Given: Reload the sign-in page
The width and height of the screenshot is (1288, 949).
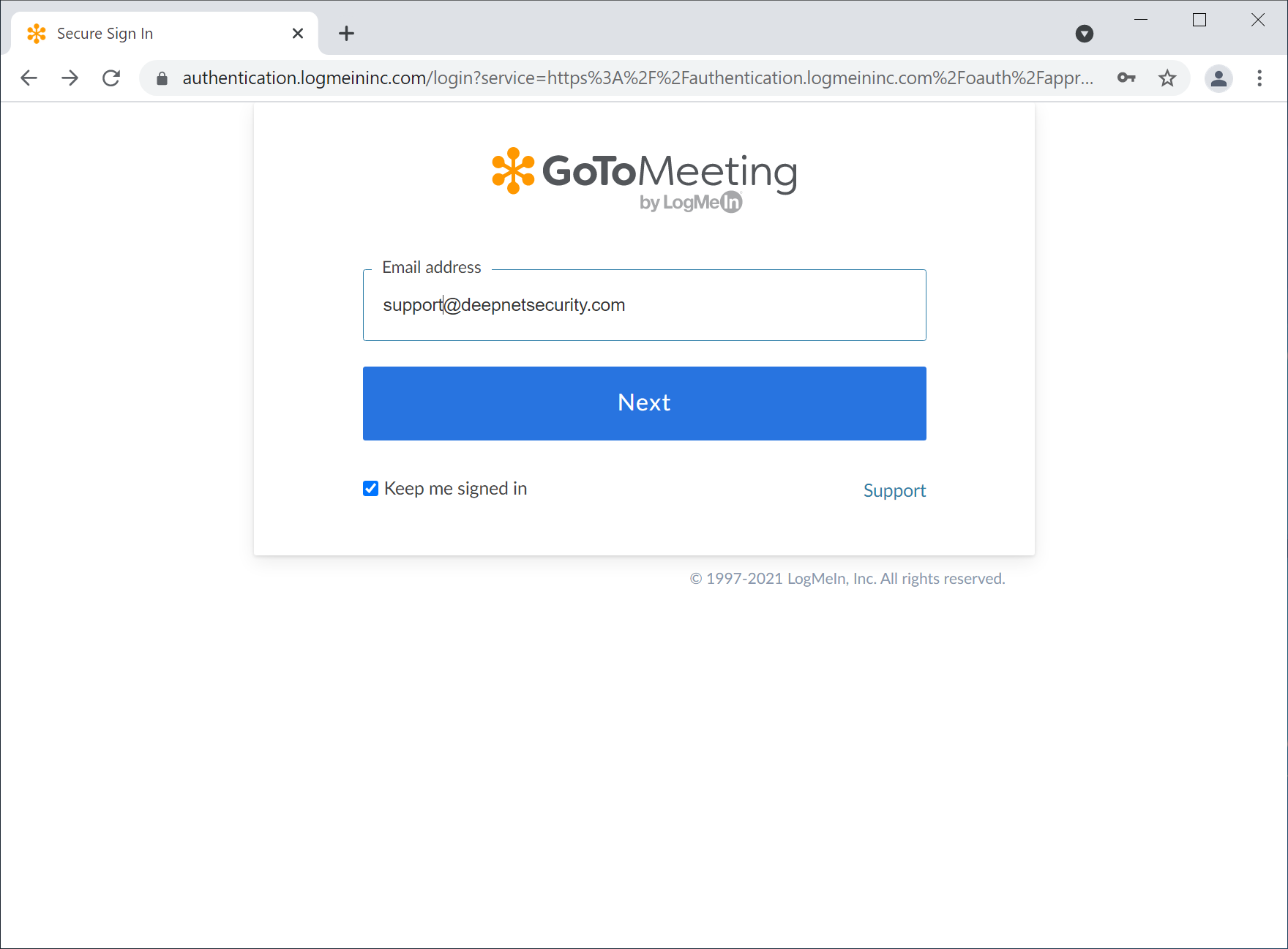Looking at the screenshot, I should point(111,78).
